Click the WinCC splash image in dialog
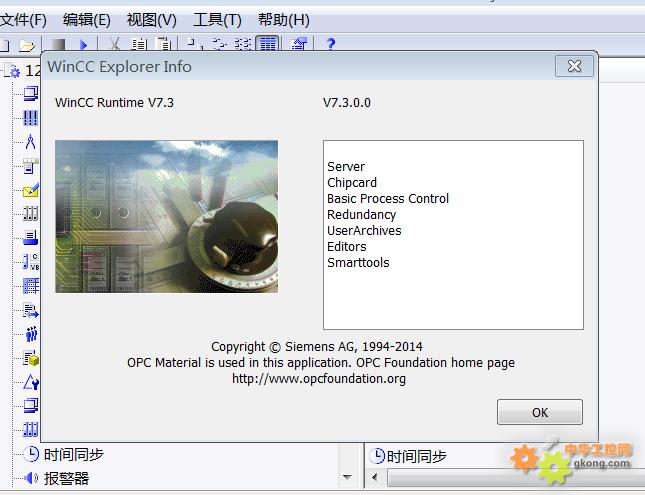Viewport: 645px width, 495px height. pyautogui.click(x=167, y=216)
